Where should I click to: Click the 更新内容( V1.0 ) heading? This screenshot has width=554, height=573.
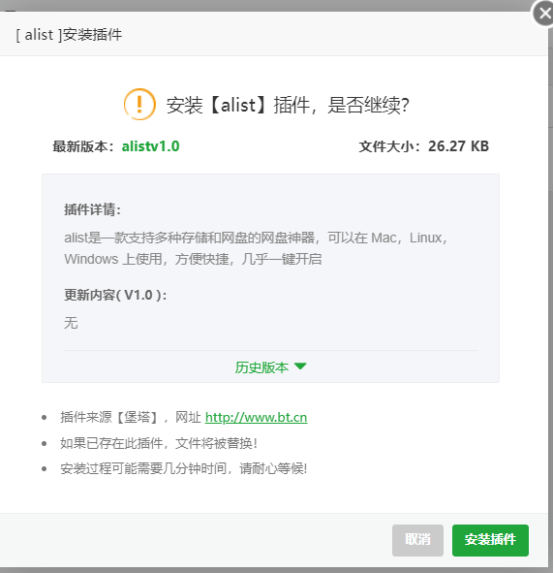(115, 295)
